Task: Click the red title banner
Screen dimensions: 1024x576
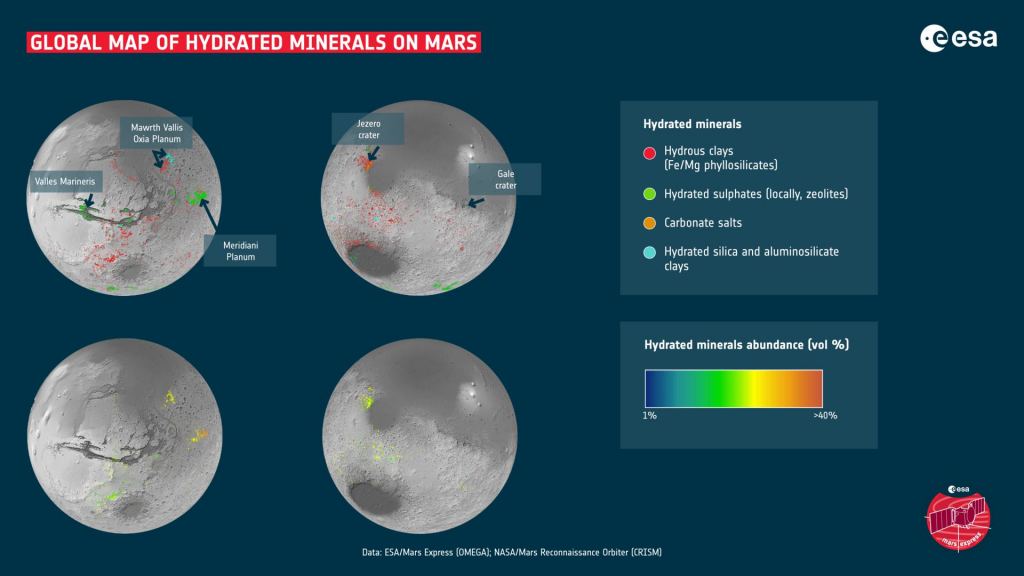Action: [x=255, y=42]
